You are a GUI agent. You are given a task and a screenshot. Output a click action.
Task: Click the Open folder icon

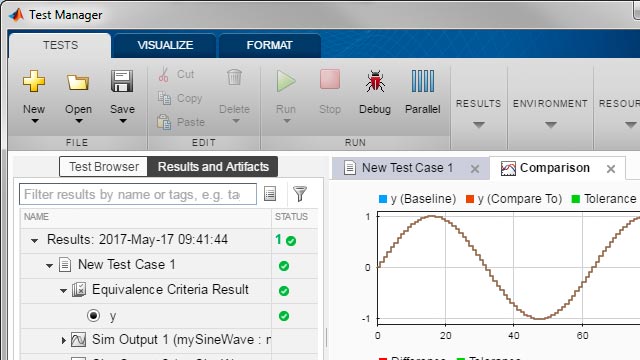coord(78,82)
